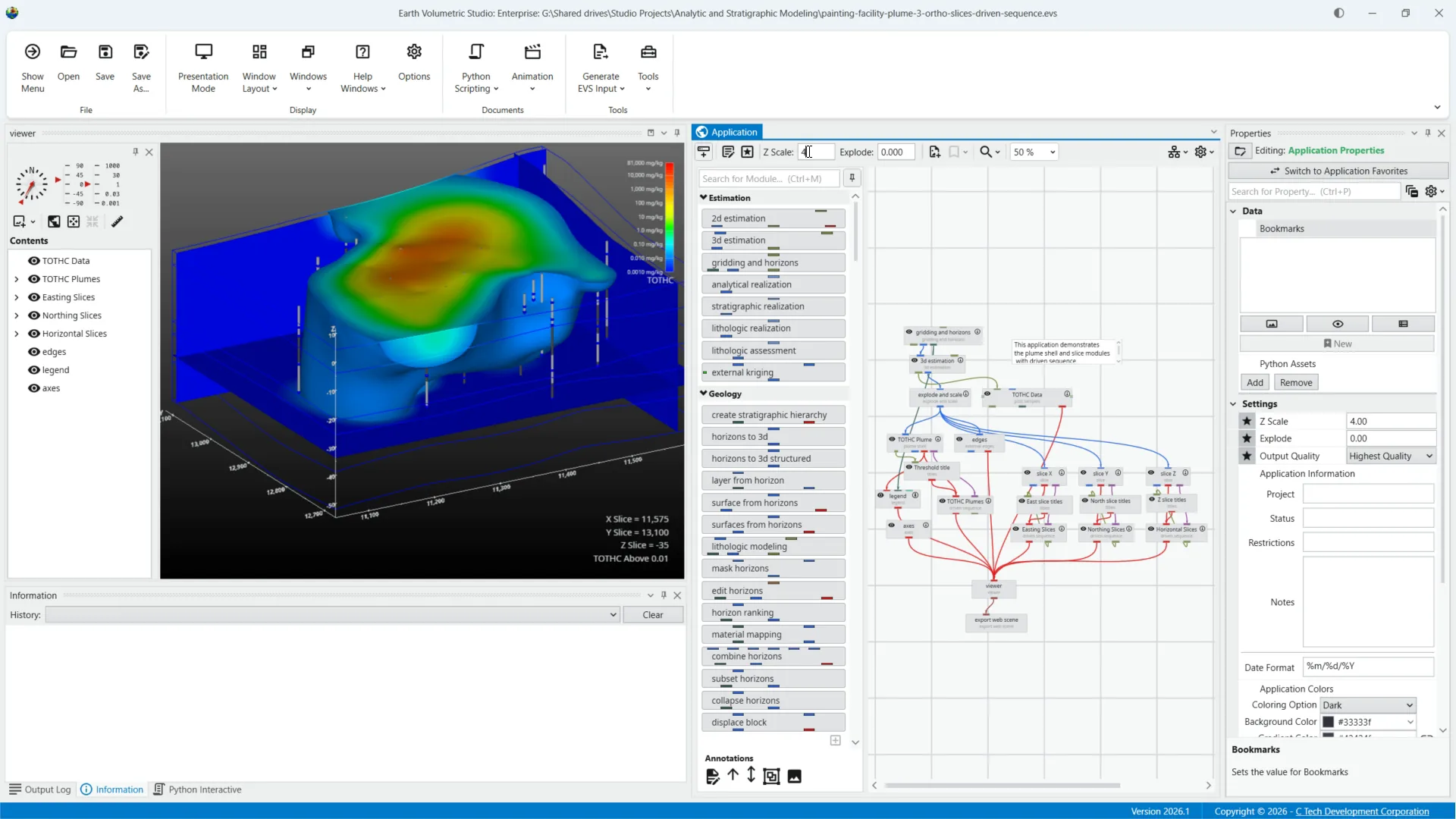Viewport: 1456px width, 819px height.
Task: Click the Z Scale favorite star in Properties
Action: click(1247, 421)
